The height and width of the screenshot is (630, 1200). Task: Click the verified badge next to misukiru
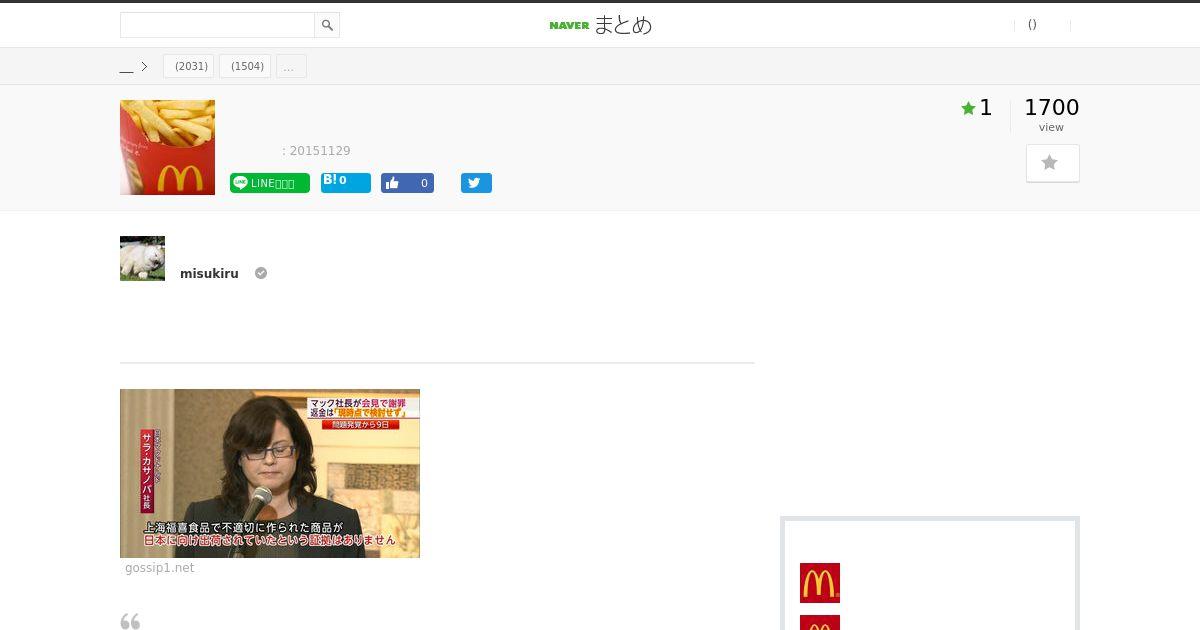[x=261, y=273]
